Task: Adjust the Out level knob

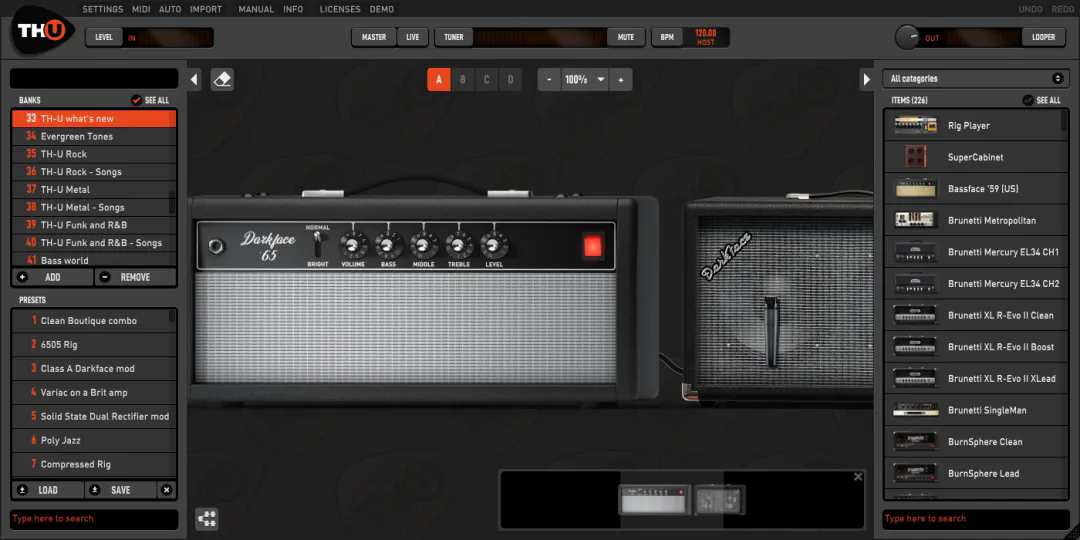Action: [x=908, y=37]
